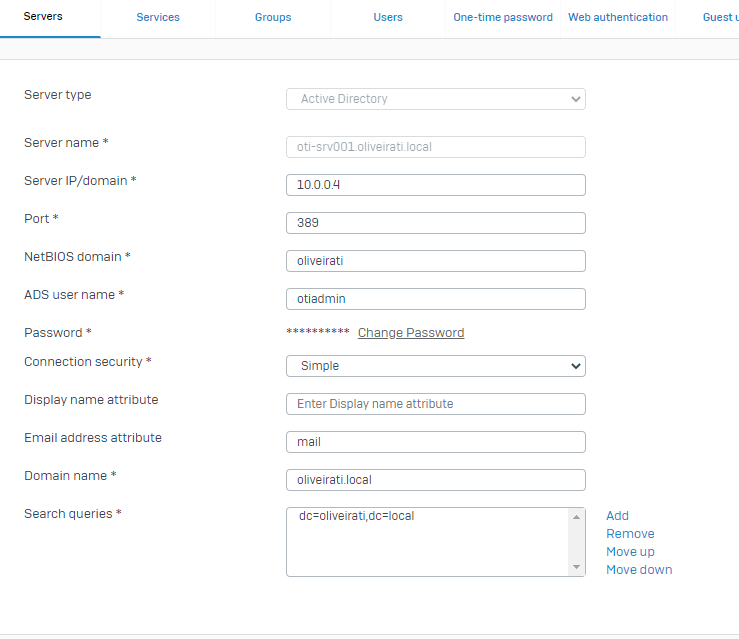
Task: Select the NetBIOS domain input field
Action: (x=435, y=261)
